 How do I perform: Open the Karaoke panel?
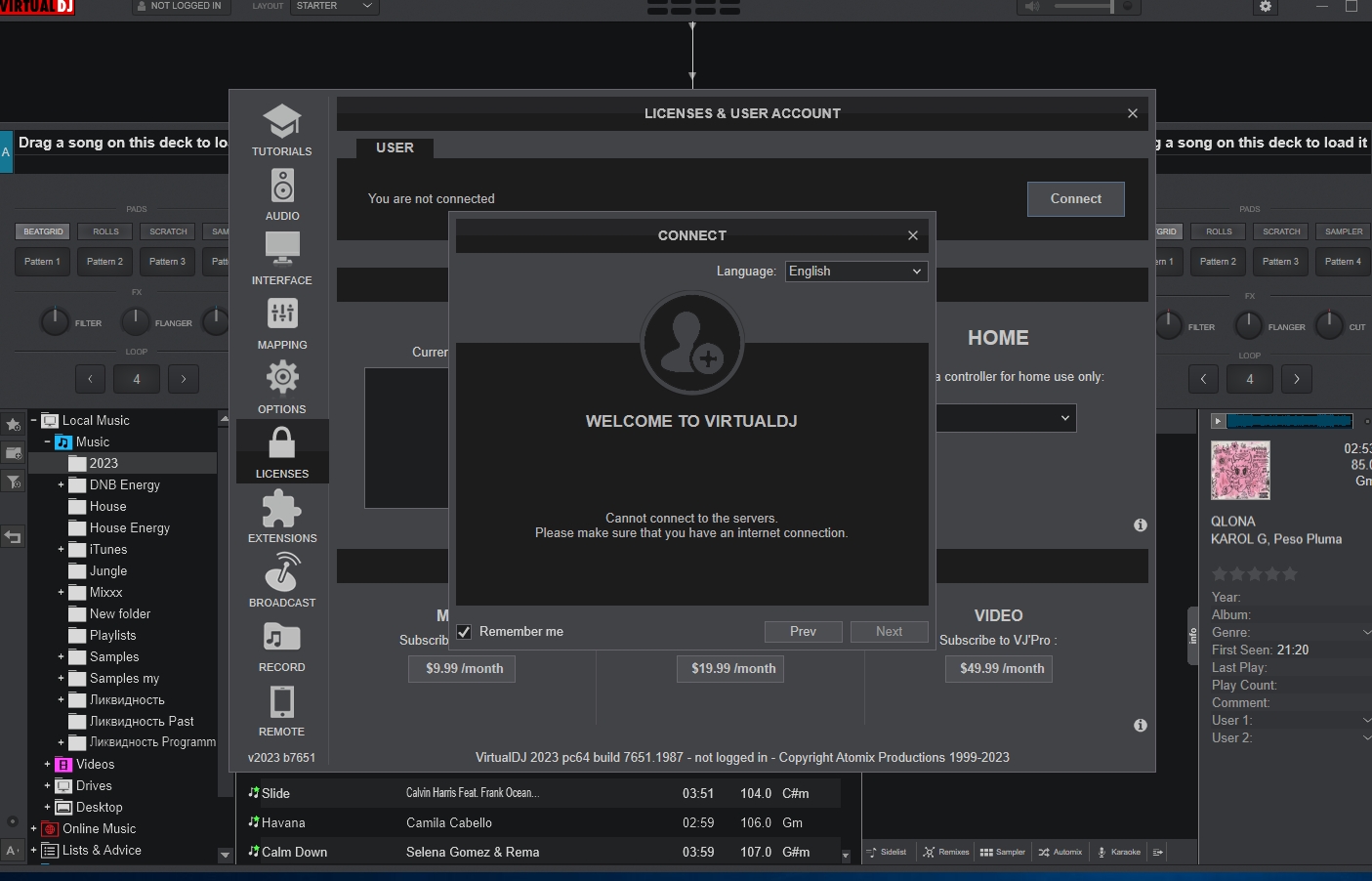point(1119,852)
